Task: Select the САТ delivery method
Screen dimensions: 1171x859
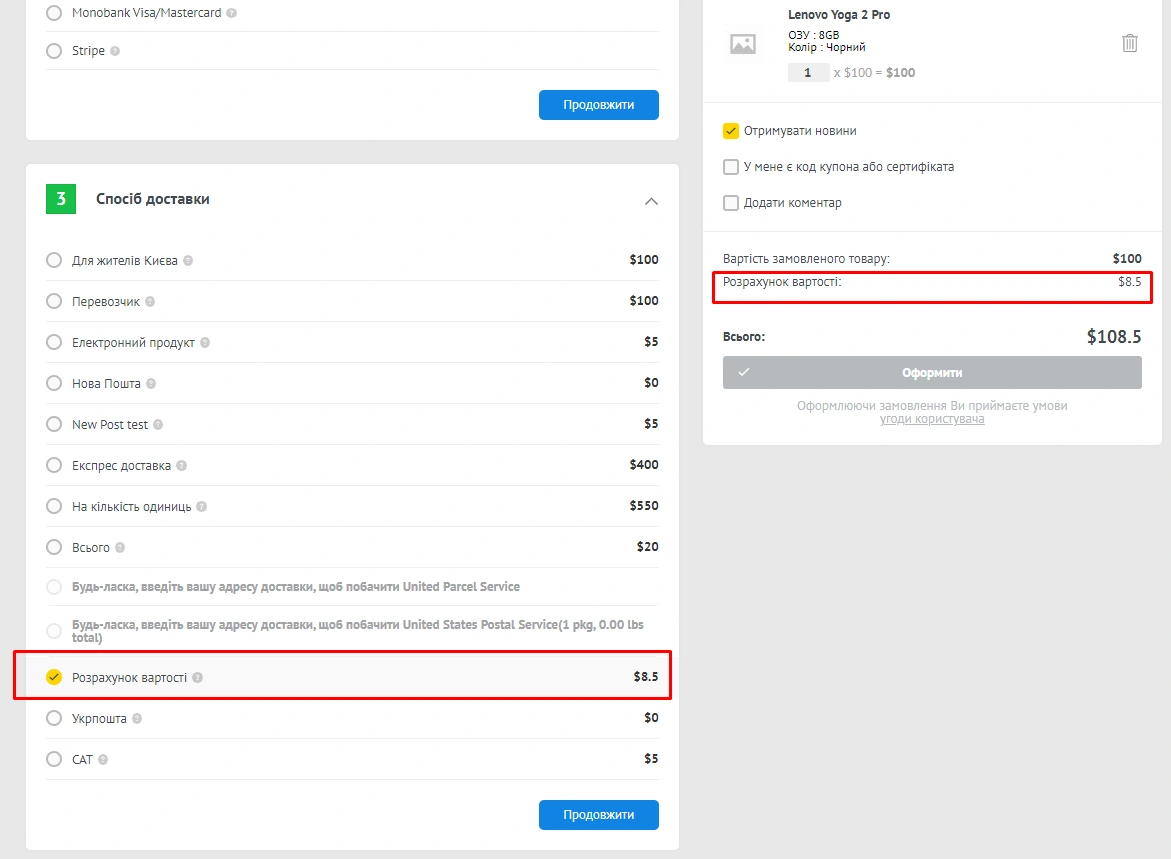Action: [54, 759]
